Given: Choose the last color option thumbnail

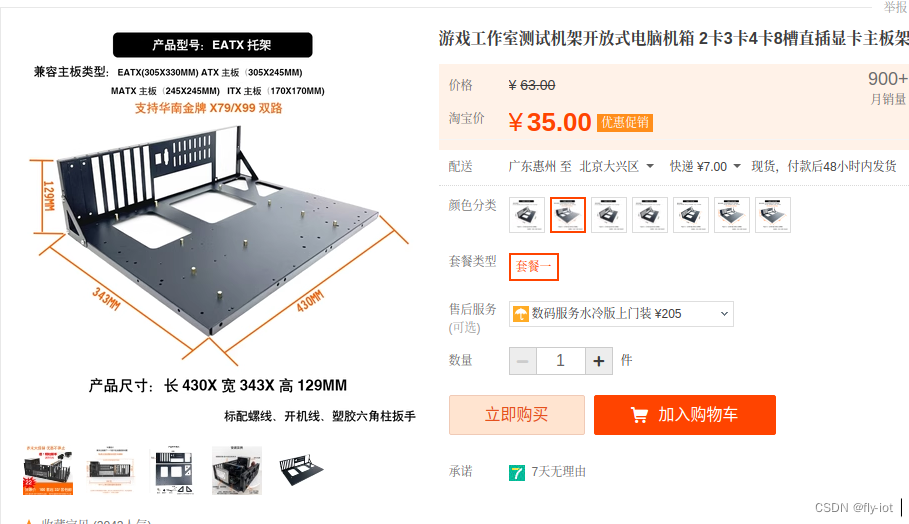Looking at the screenshot, I should [773, 215].
